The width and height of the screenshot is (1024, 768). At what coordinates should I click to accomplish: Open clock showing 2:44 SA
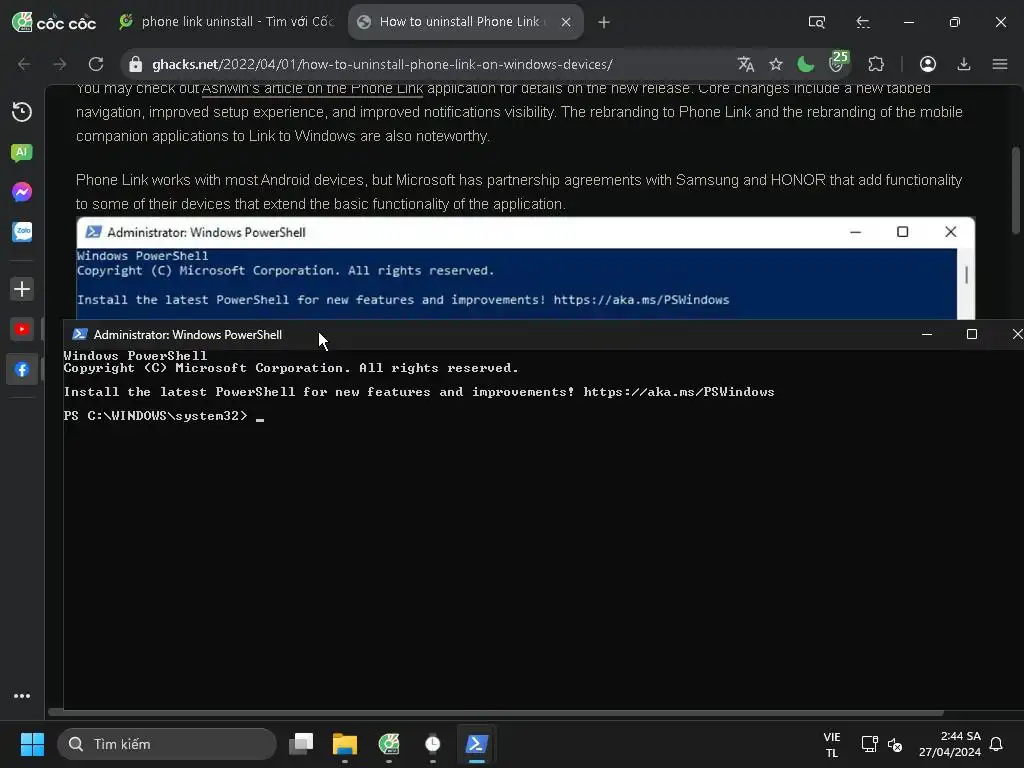pos(950,744)
